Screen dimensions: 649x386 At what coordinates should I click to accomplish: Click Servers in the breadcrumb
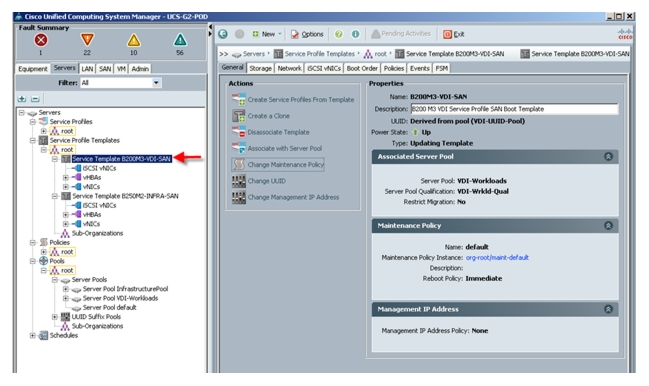(x=254, y=54)
